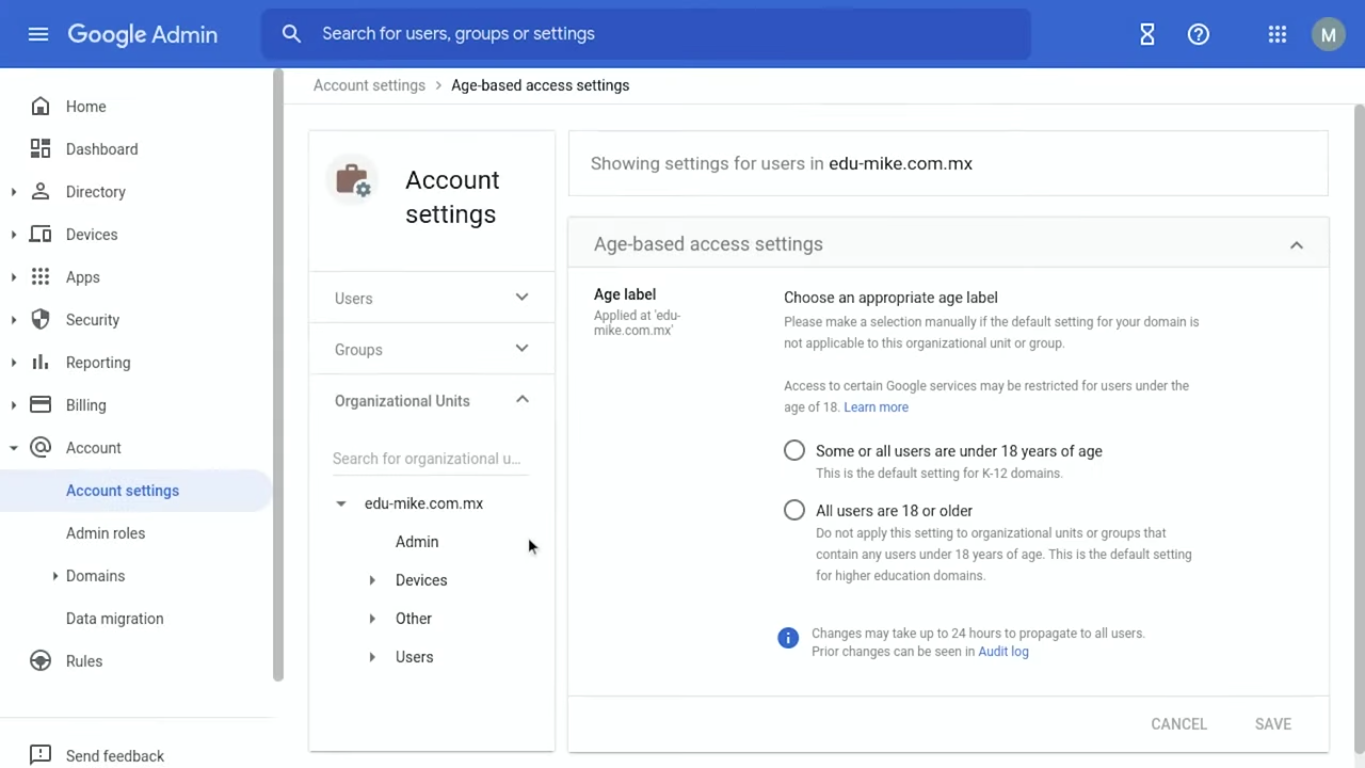The width and height of the screenshot is (1365, 768).
Task: Expand the Billing sidebar arrow
Action: [x=13, y=405]
